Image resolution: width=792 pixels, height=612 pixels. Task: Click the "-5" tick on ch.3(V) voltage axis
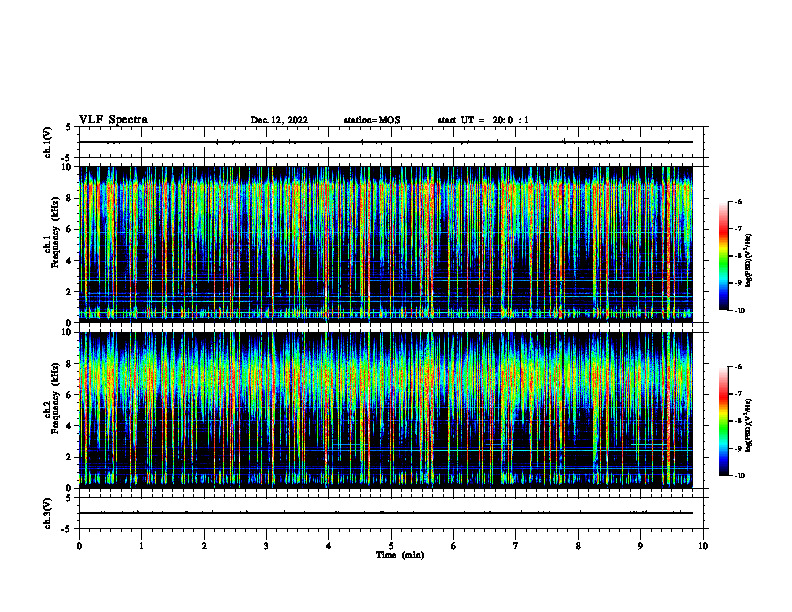click(x=66, y=529)
